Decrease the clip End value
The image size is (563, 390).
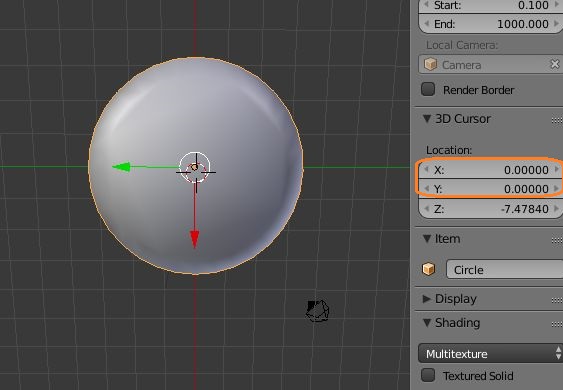427,24
